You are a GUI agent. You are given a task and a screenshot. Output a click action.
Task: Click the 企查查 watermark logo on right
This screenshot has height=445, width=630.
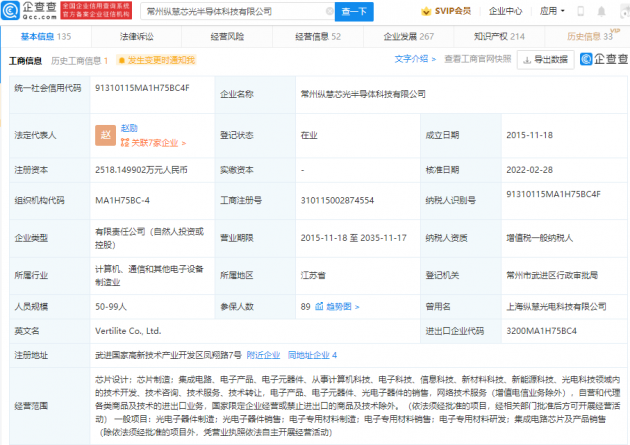(x=604, y=59)
